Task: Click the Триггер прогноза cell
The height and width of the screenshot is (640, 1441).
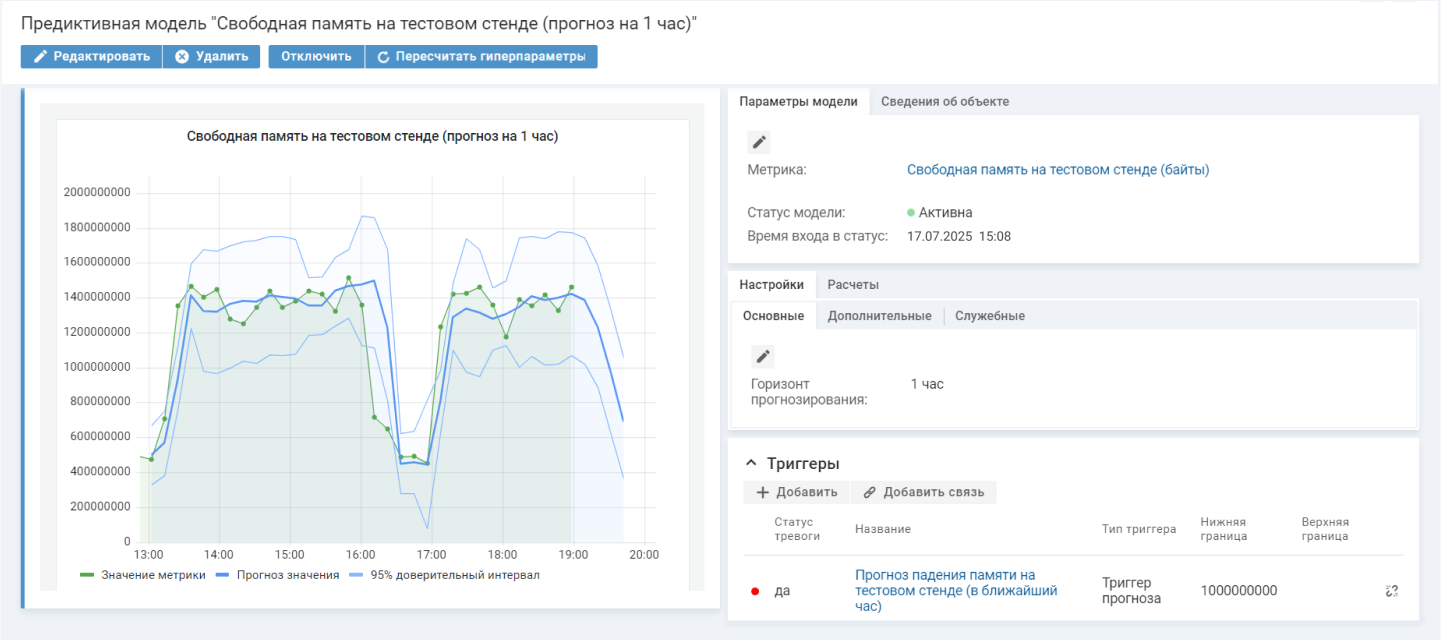Action: coord(1131,590)
